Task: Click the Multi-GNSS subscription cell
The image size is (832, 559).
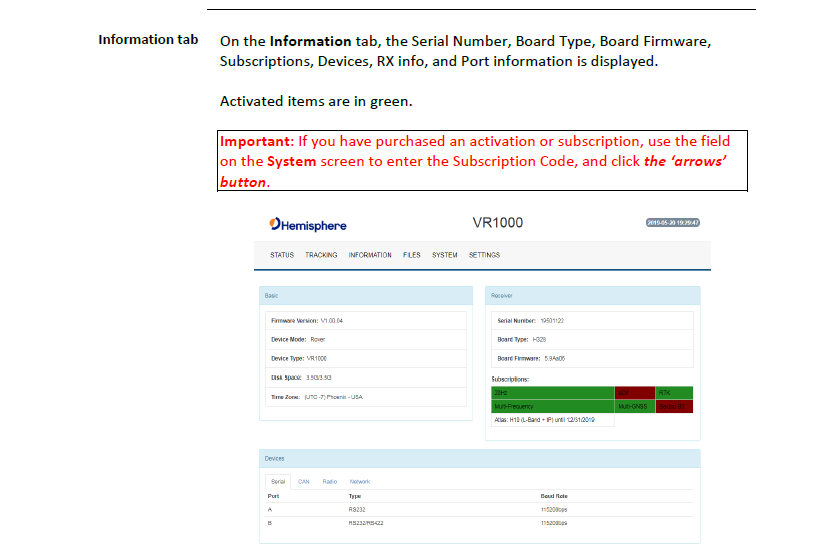Action: 634,407
